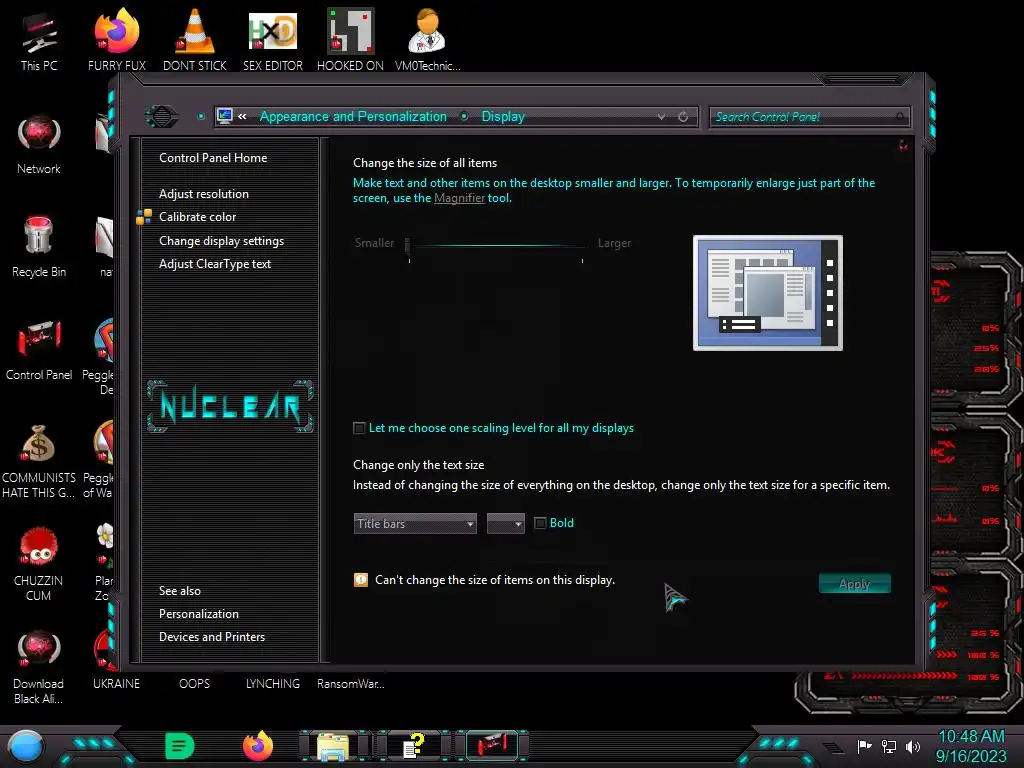
Task: Click the display scaling preview image
Action: pos(767,293)
